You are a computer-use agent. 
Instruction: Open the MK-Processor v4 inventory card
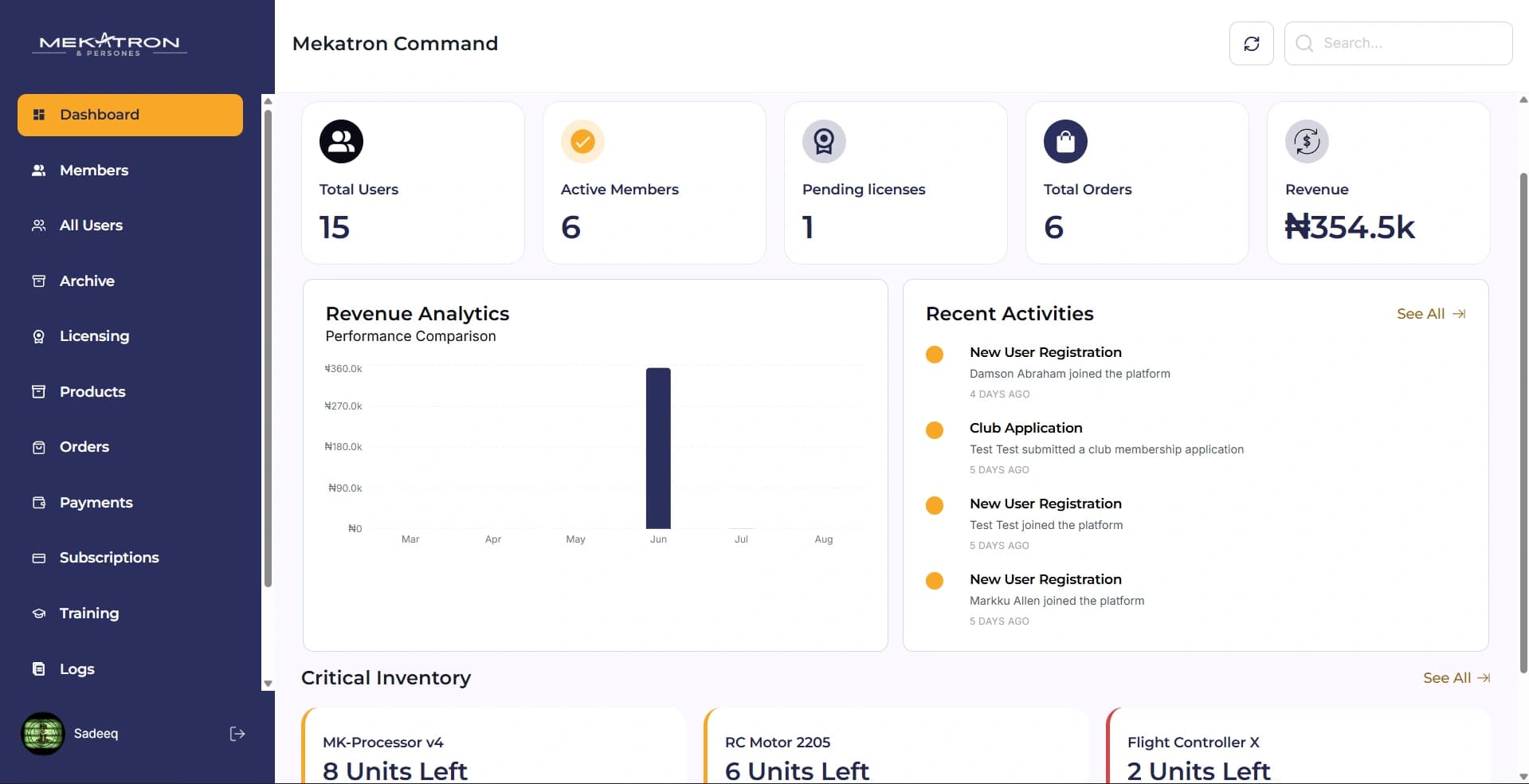494,746
